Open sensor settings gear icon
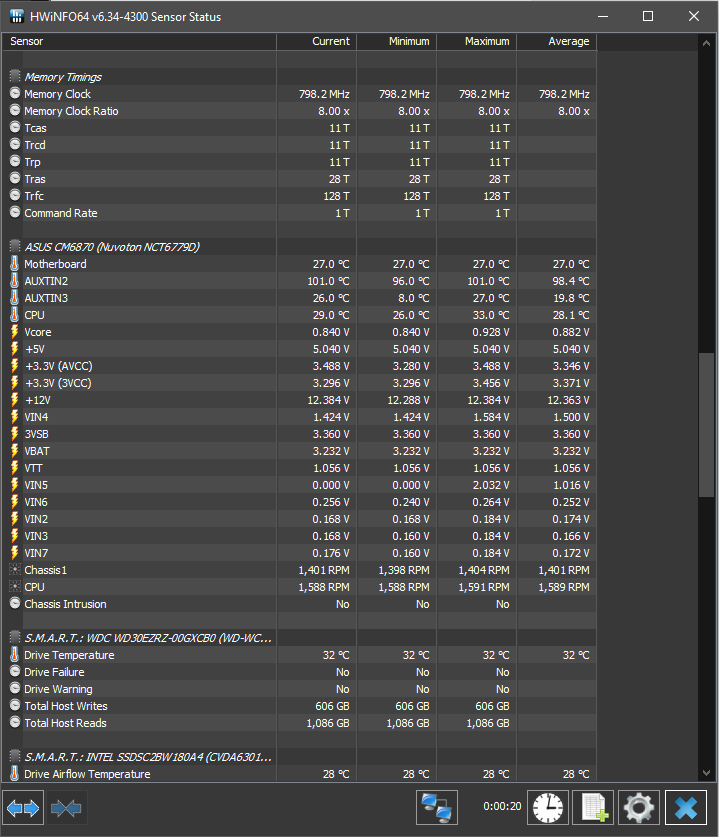The height and width of the screenshot is (837, 719). coord(639,808)
